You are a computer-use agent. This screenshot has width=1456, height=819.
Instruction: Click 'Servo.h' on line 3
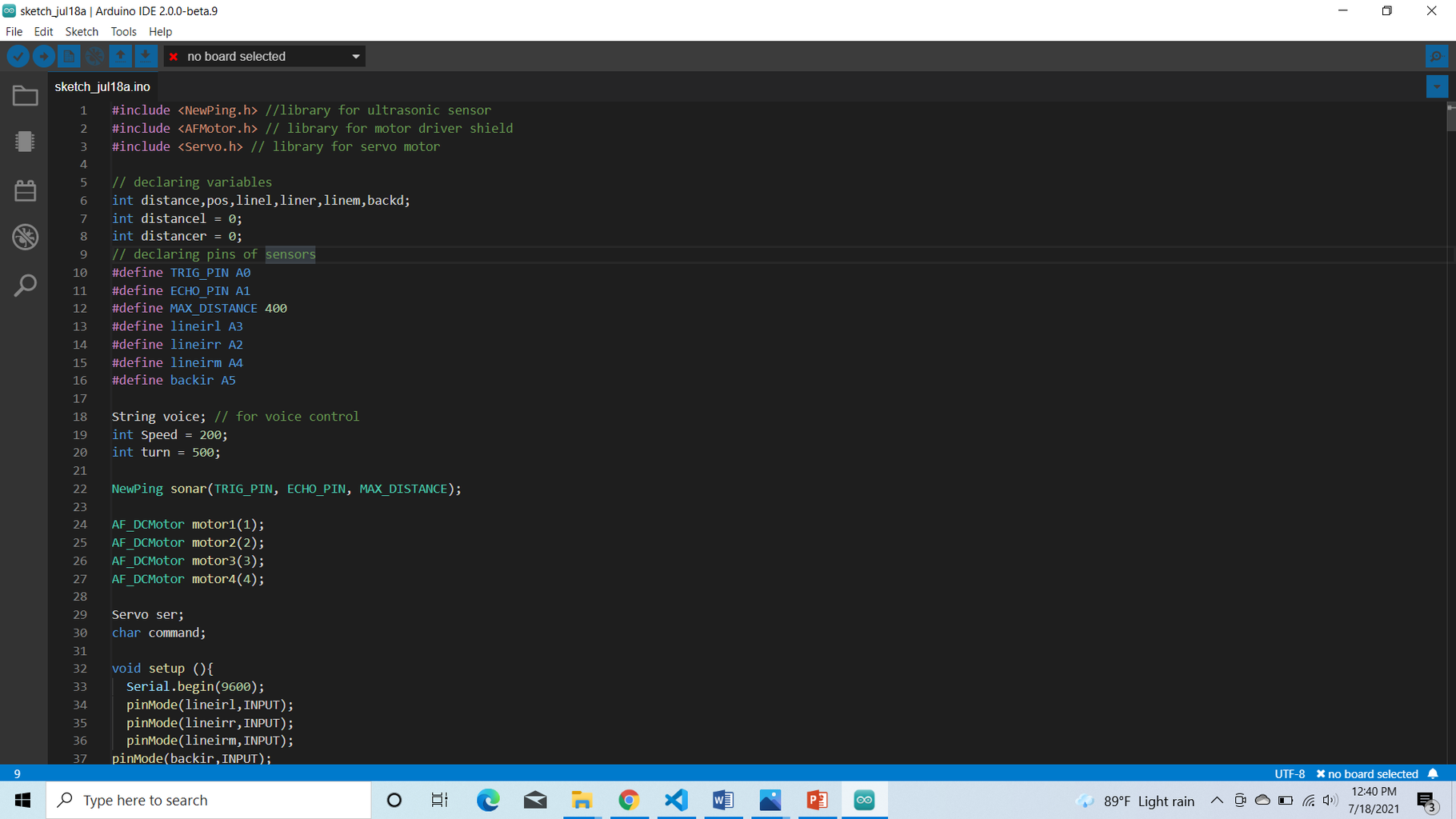click(210, 146)
